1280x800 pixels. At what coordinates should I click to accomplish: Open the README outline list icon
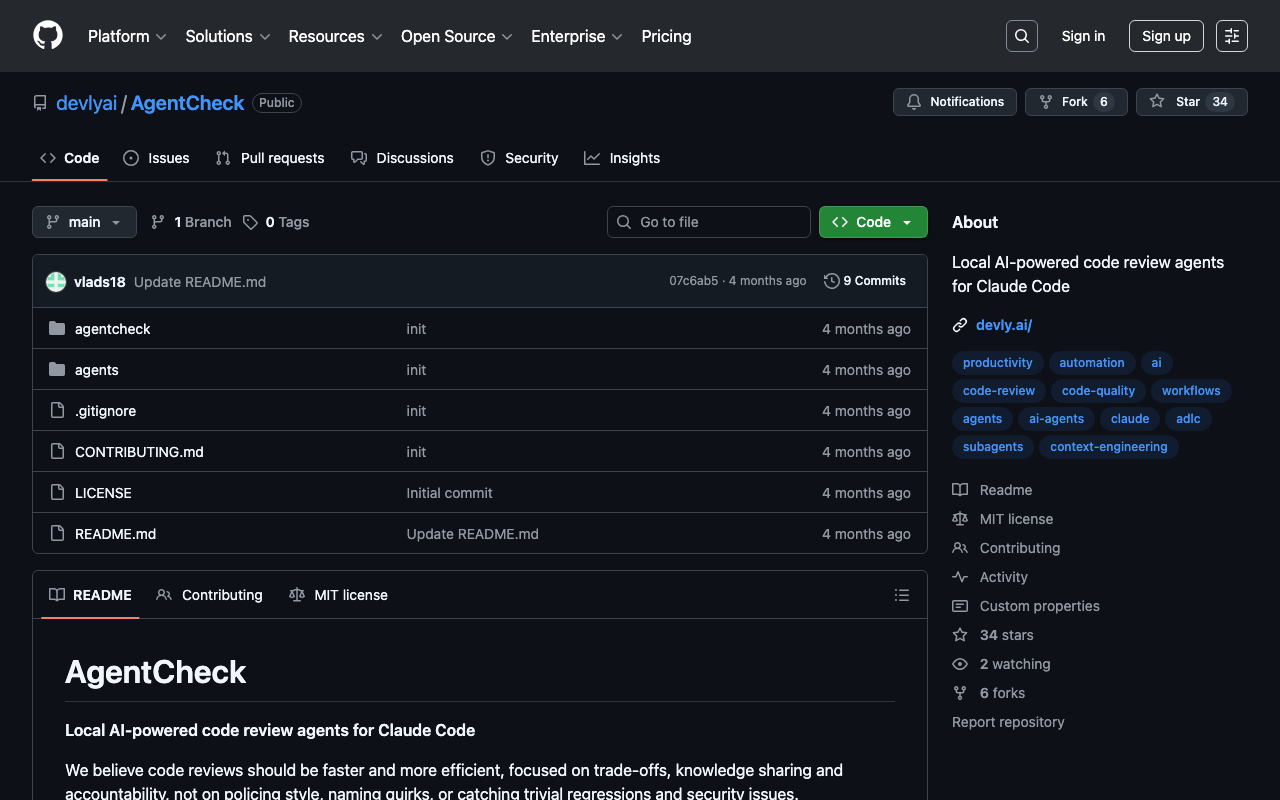[x=901, y=595]
